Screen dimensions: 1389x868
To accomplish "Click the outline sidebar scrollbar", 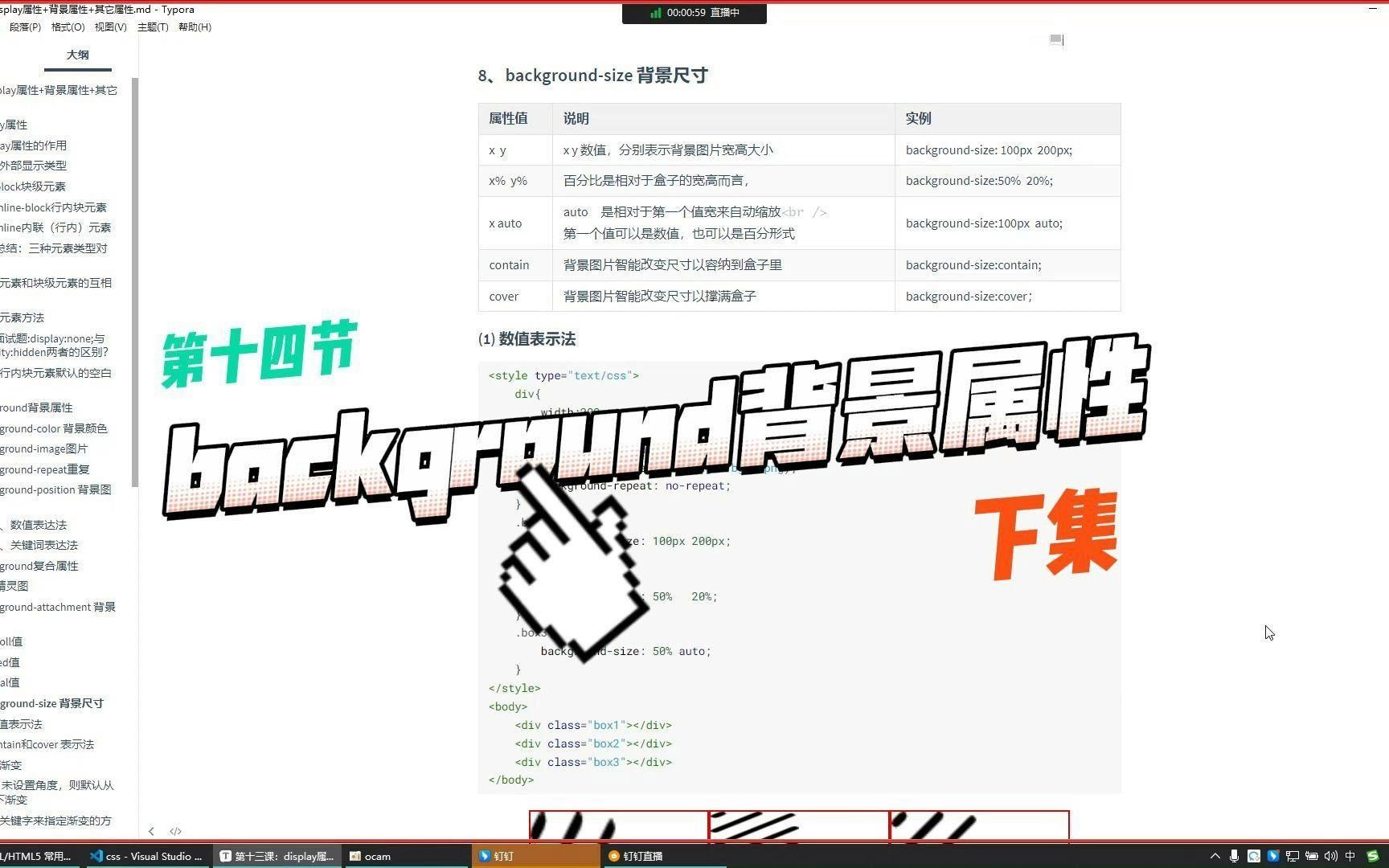I will pyautogui.click(x=135, y=281).
